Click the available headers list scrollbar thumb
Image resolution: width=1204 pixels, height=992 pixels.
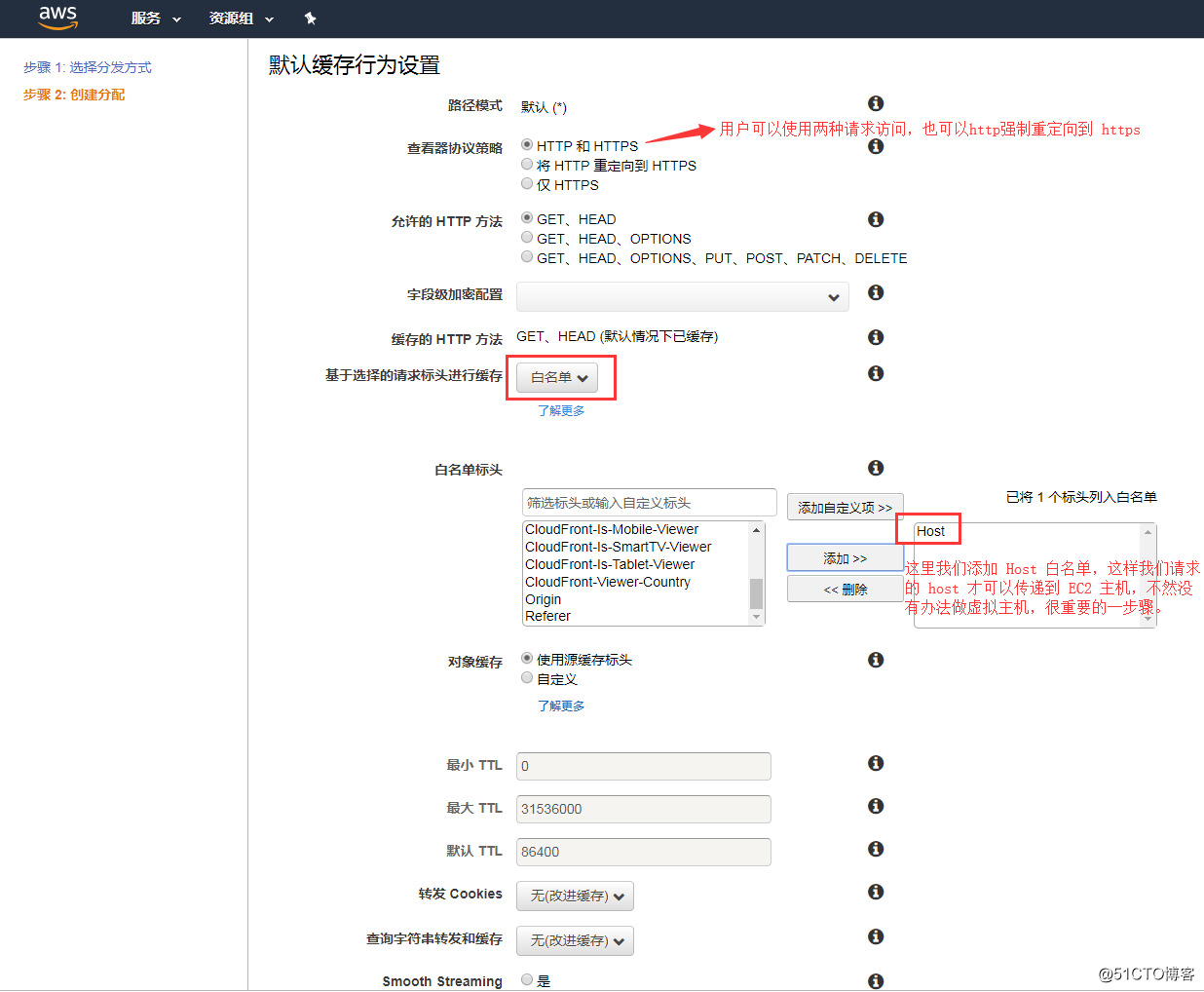756,592
